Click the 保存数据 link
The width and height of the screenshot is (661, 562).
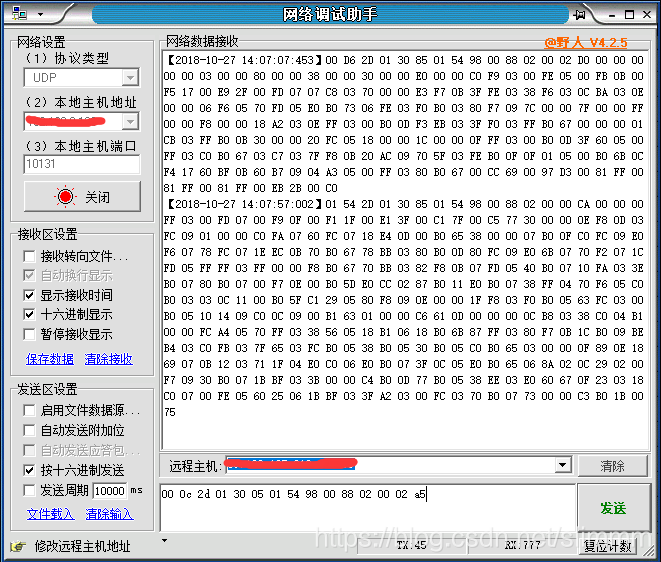pos(50,359)
